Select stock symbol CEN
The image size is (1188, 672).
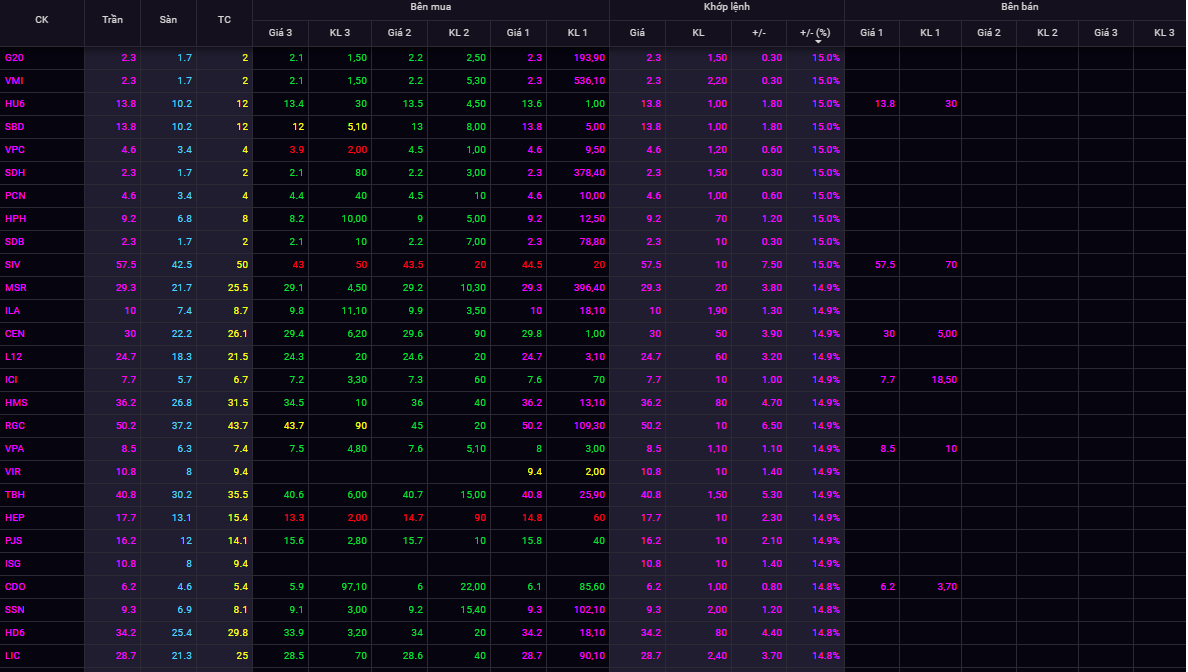[x=14, y=334]
